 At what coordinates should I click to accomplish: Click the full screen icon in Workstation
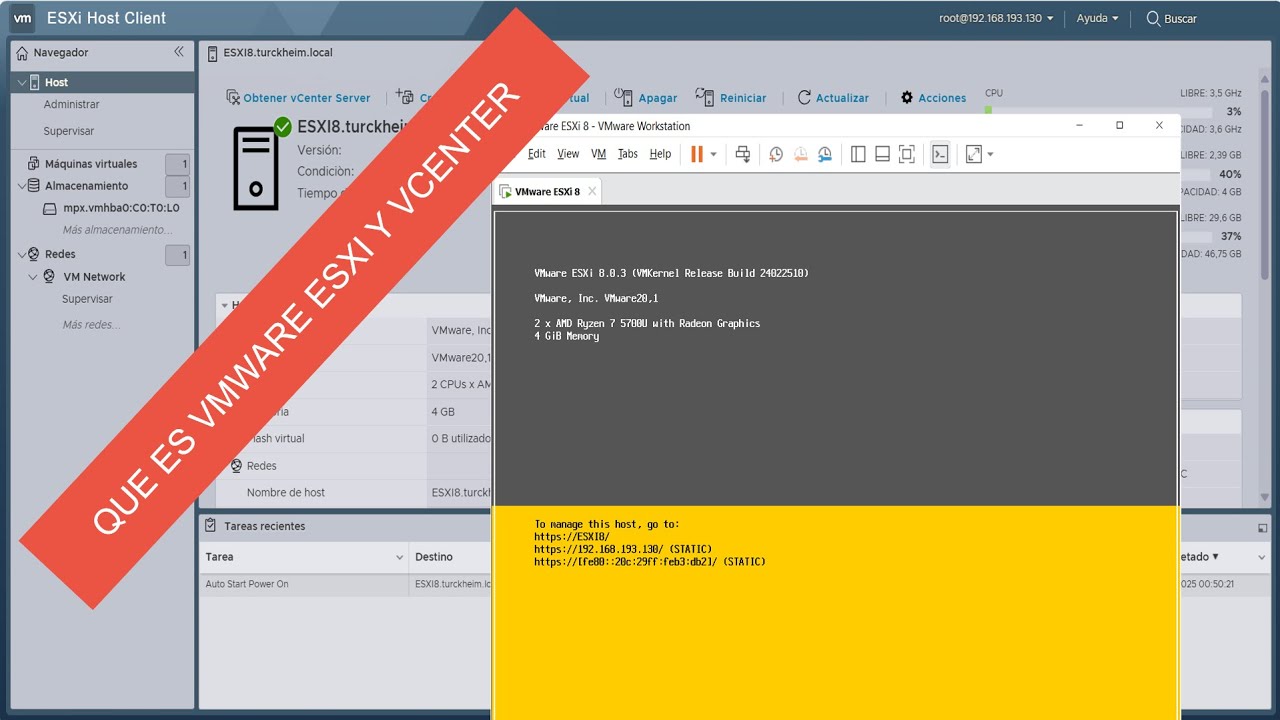coord(907,154)
